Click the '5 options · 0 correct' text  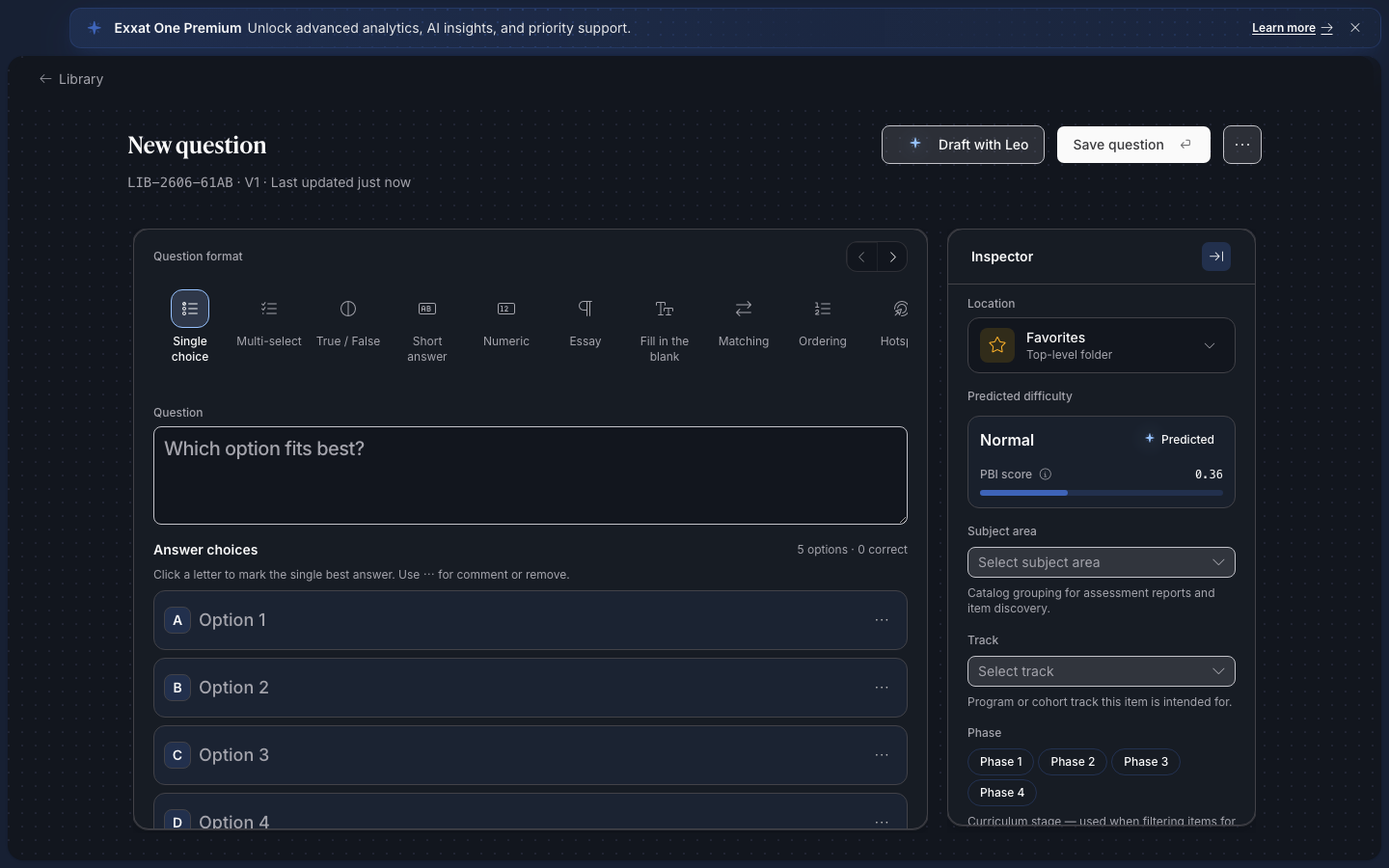852,550
